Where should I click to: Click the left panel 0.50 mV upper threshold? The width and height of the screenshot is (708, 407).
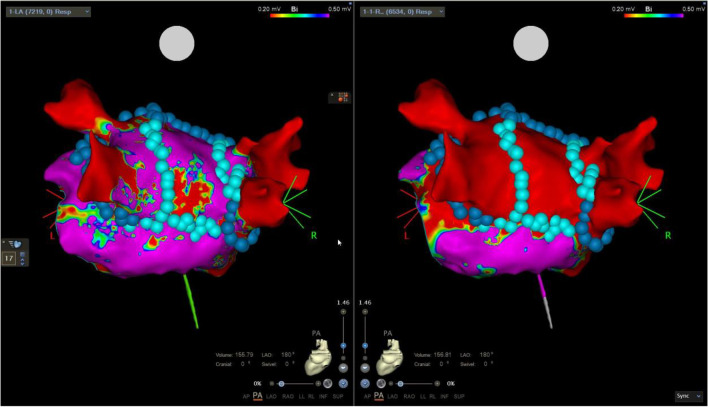[340, 9]
